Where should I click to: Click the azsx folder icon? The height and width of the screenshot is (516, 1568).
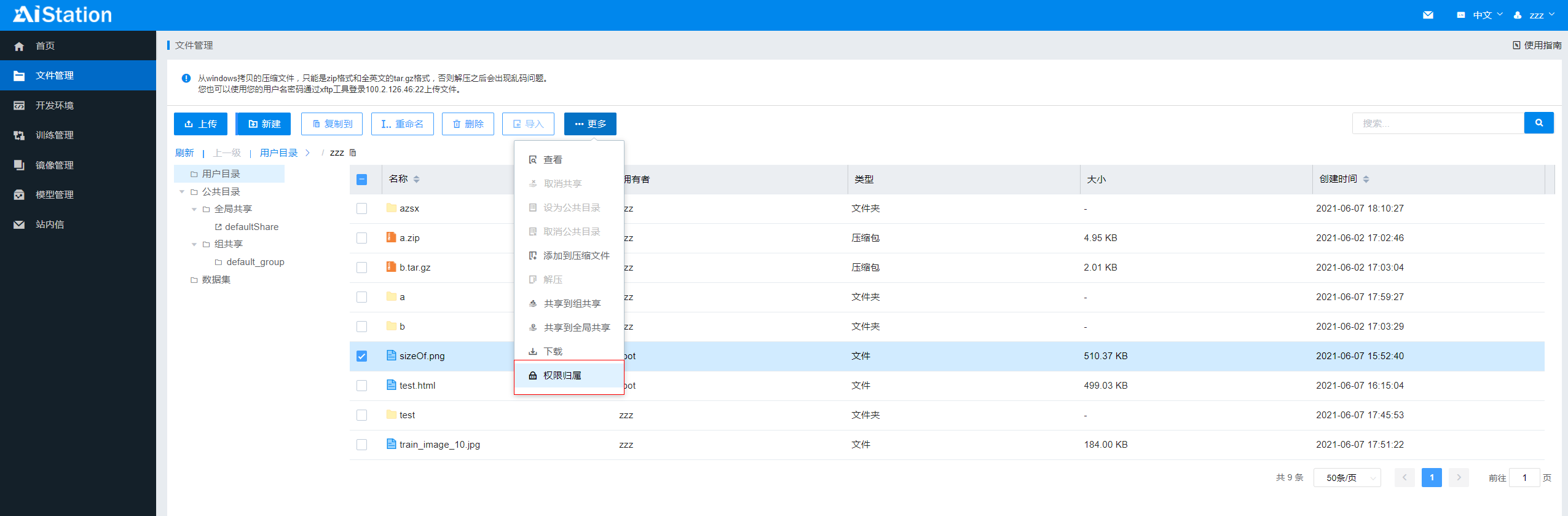pyautogui.click(x=391, y=208)
